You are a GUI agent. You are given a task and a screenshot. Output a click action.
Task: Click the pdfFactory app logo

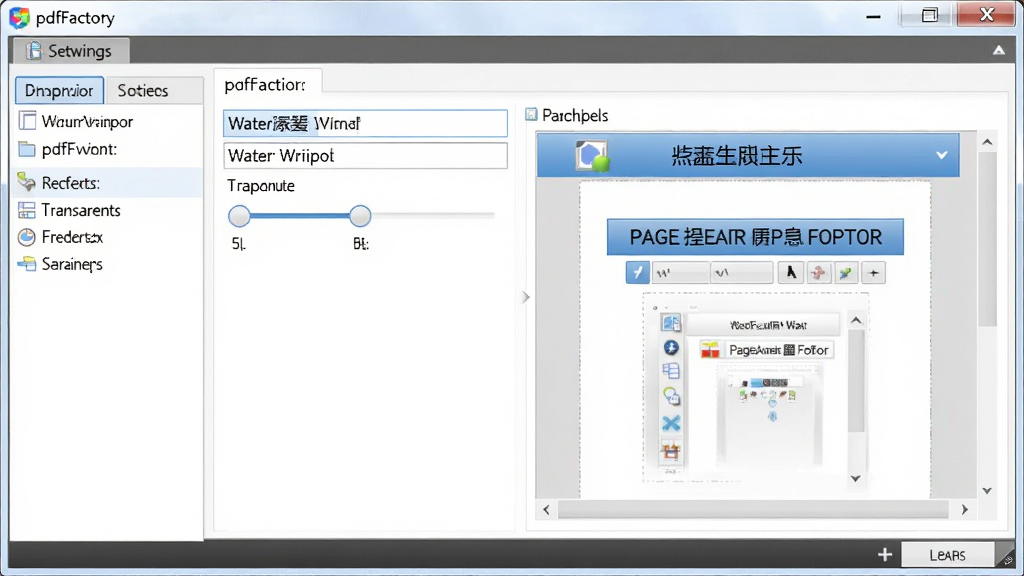20,18
